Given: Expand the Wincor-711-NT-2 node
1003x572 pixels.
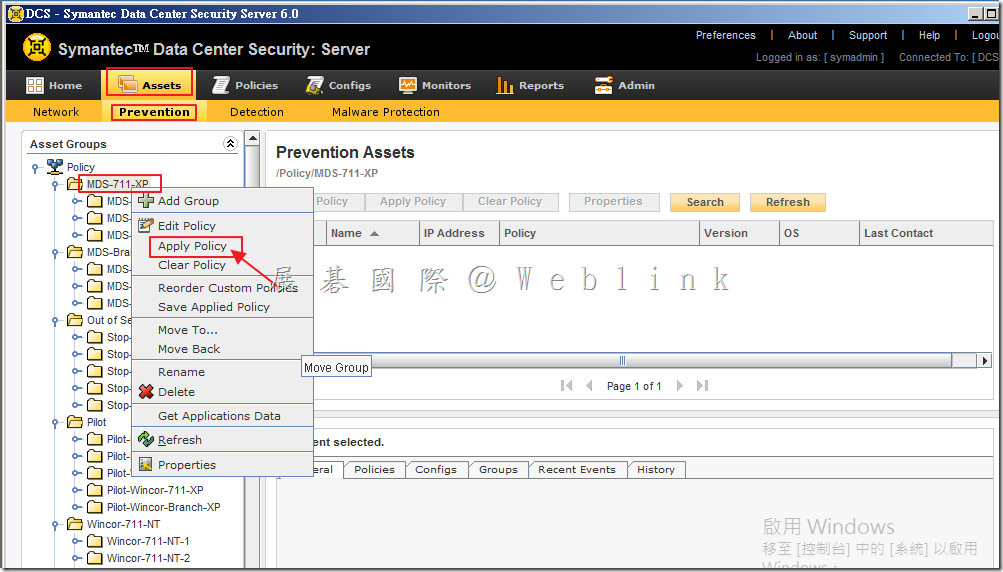Looking at the screenshot, I should pyautogui.click(x=75, y=559).
